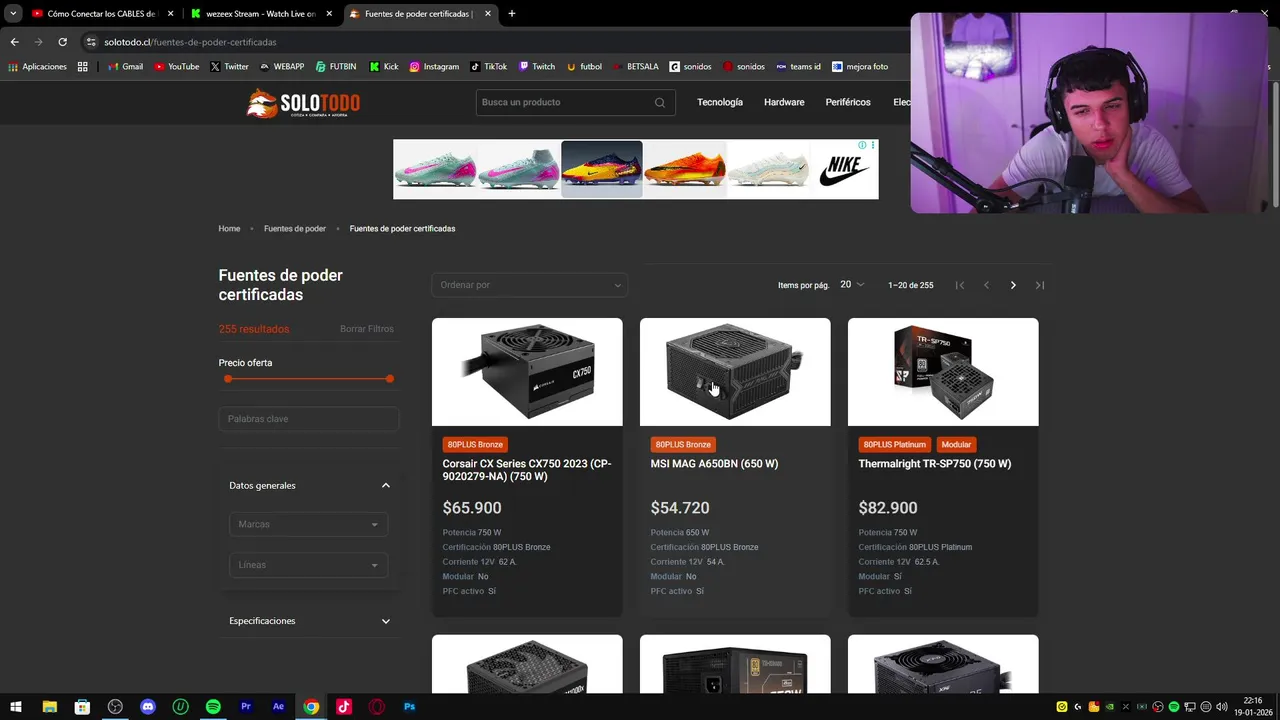Click the search magnifier icon

660,102
